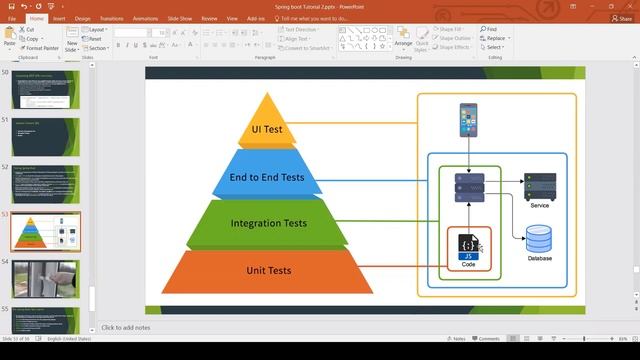The image size is (640, 360).
Task: Select the line shape in Shapes gallery
Action: [351, 30]
